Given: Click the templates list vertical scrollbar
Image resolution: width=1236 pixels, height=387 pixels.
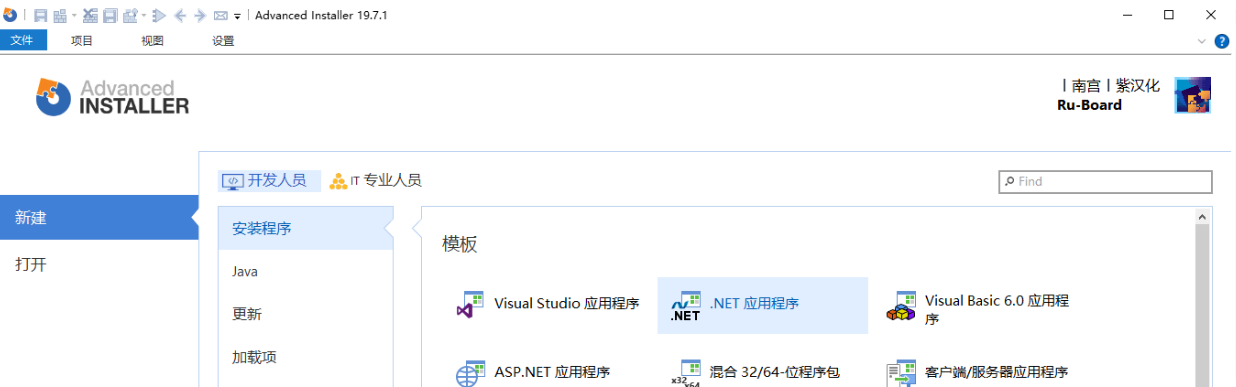Looking at the screenshot, I should [1203, 306].
